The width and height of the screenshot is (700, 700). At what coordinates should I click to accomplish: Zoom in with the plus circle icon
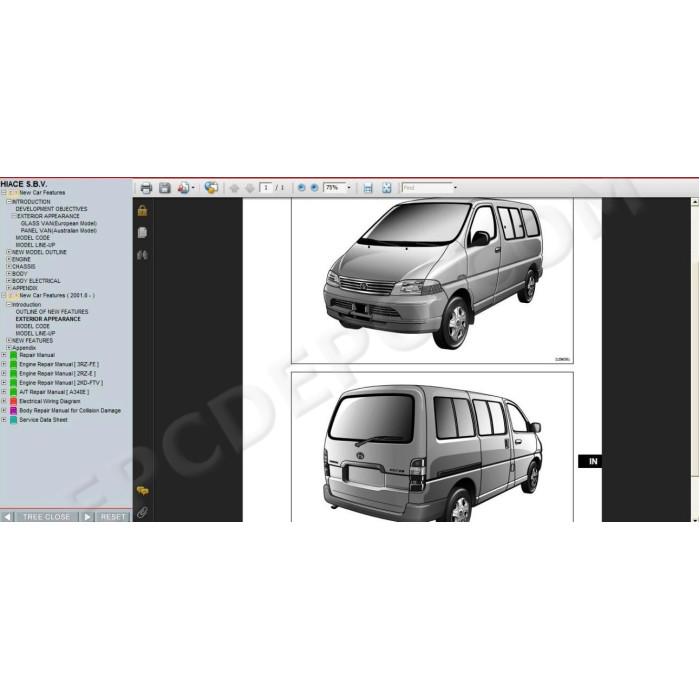click(x=314, y=188)
